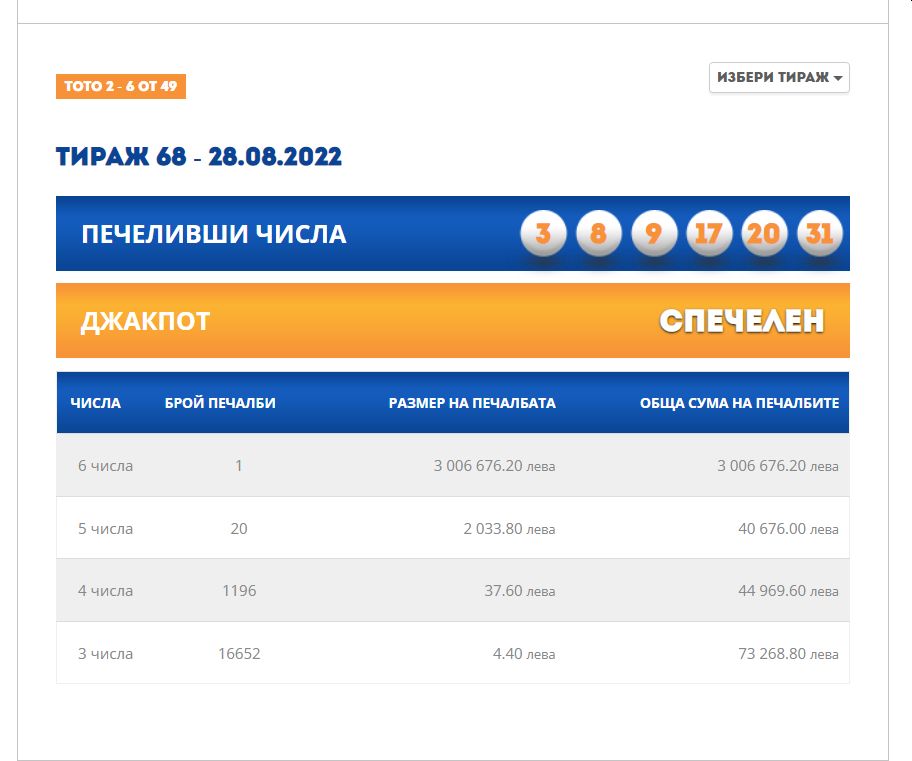Click the ОБЩА СУМА НА ПЕЧАЛБИТЕ header
The image size is (912, 761).
tap(739, 403)
